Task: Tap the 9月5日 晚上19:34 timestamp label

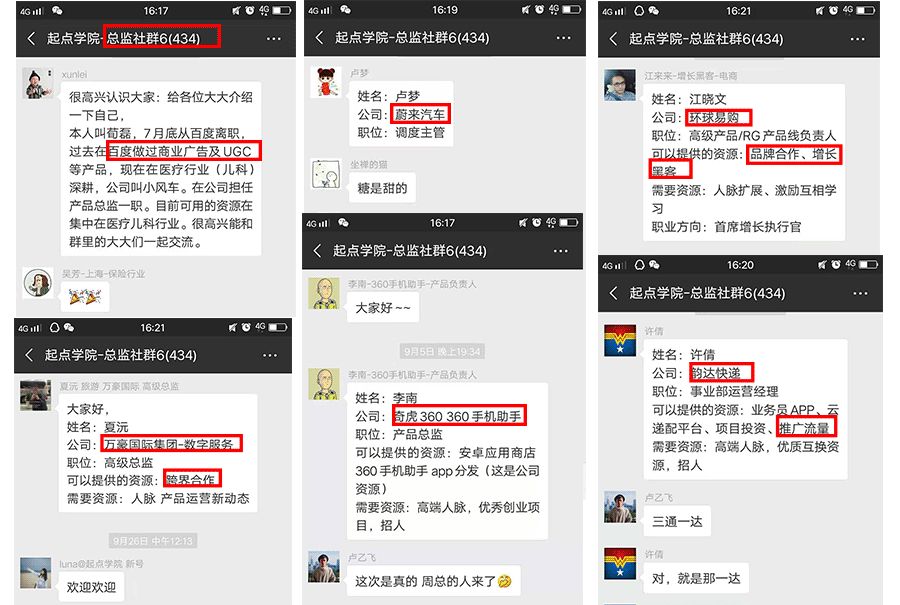Action: tap(442, 351)
